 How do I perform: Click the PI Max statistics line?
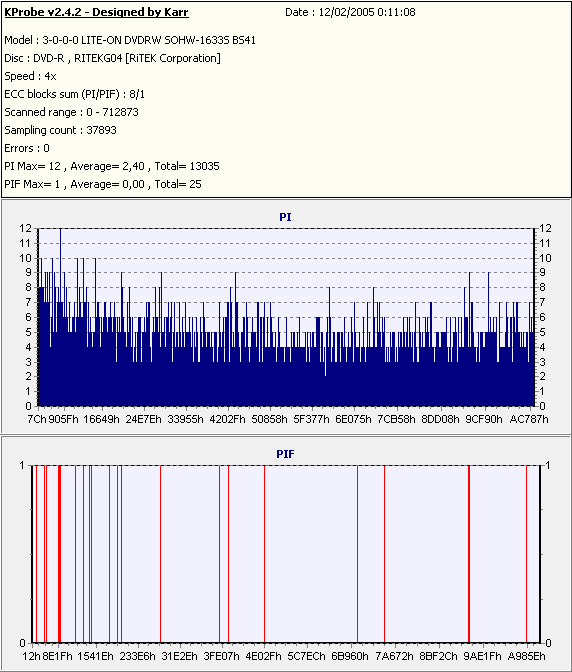point(112,166)
